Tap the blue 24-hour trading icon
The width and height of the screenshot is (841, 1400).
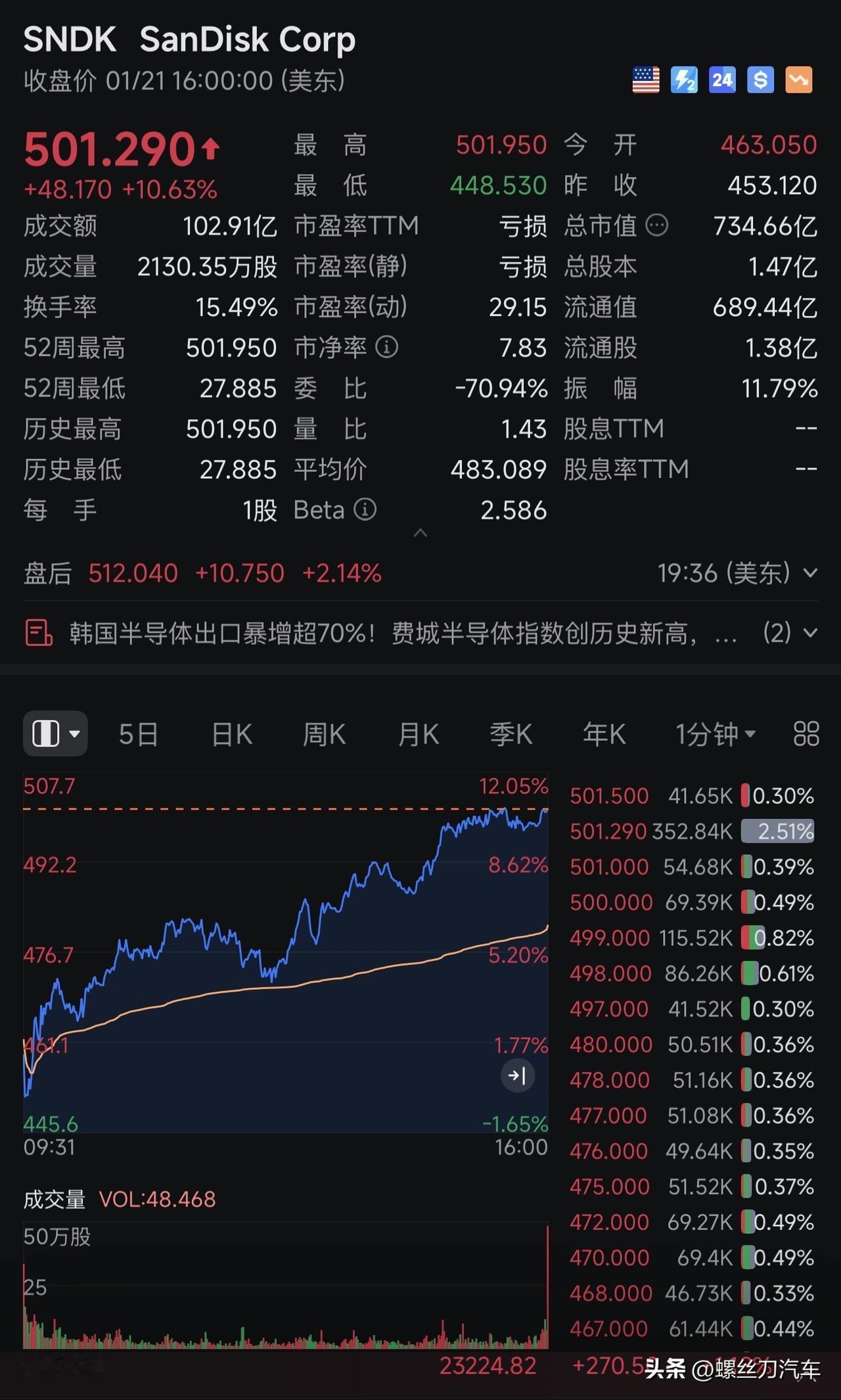[x=722, y=80]
